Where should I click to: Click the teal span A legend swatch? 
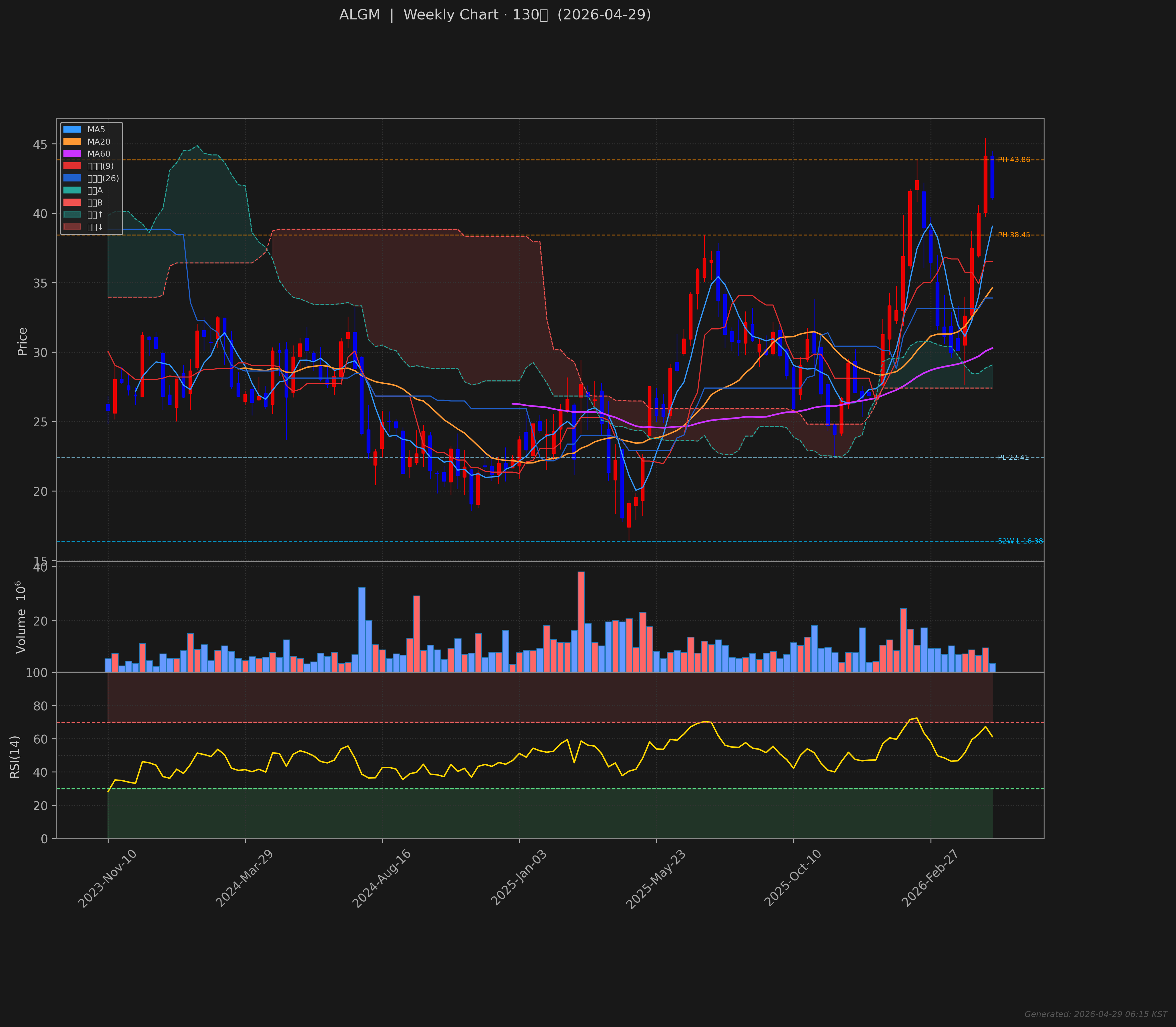coord(72,190)
